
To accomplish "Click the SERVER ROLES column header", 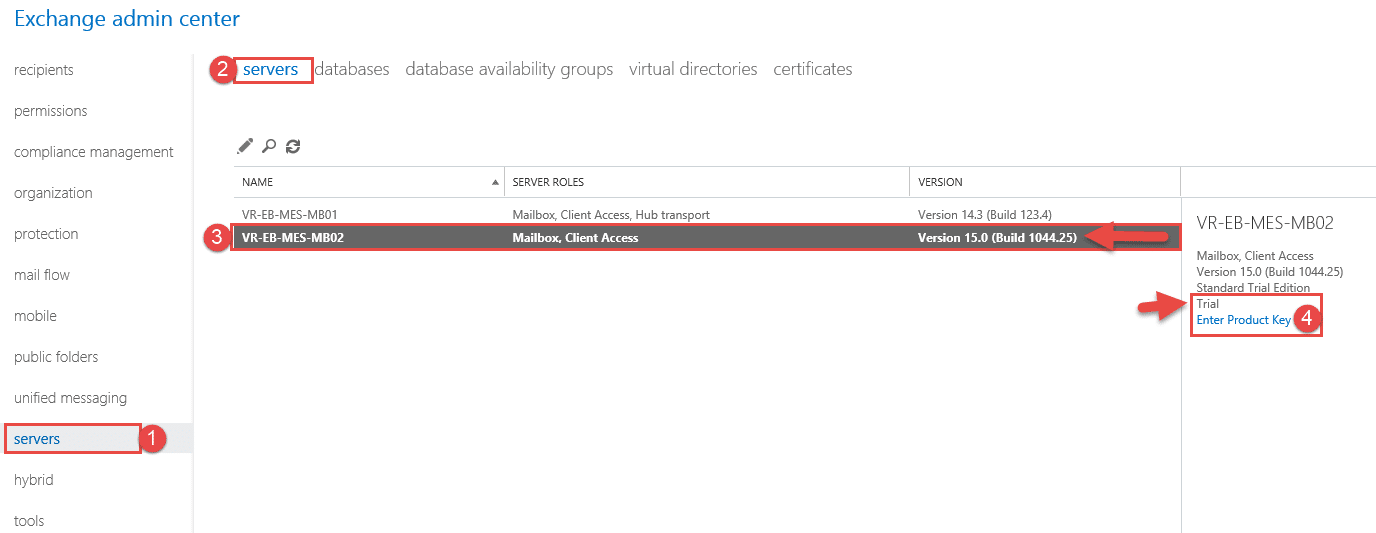I will pos(707,182).
